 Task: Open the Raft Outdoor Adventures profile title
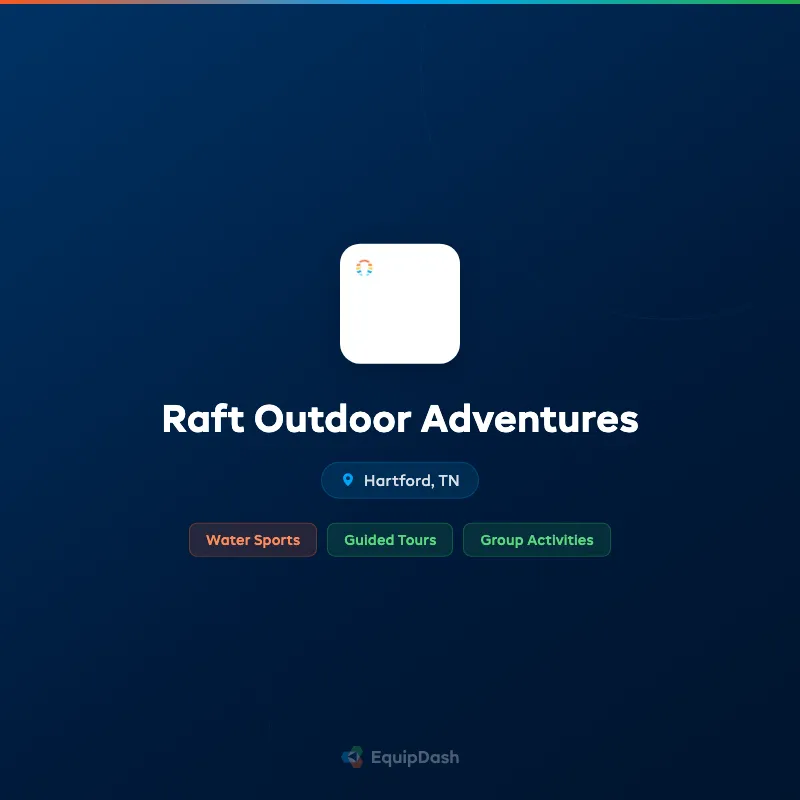pos(400,420)
